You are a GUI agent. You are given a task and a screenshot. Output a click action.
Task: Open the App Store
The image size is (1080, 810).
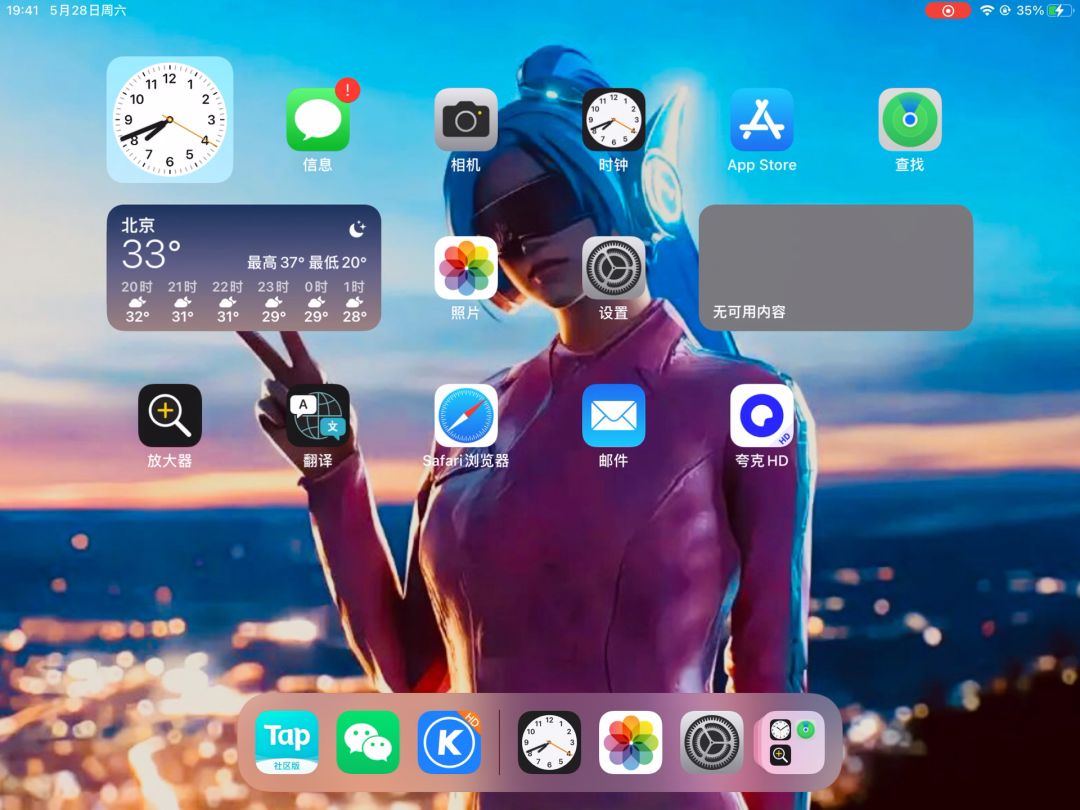[x=762, y=120]
